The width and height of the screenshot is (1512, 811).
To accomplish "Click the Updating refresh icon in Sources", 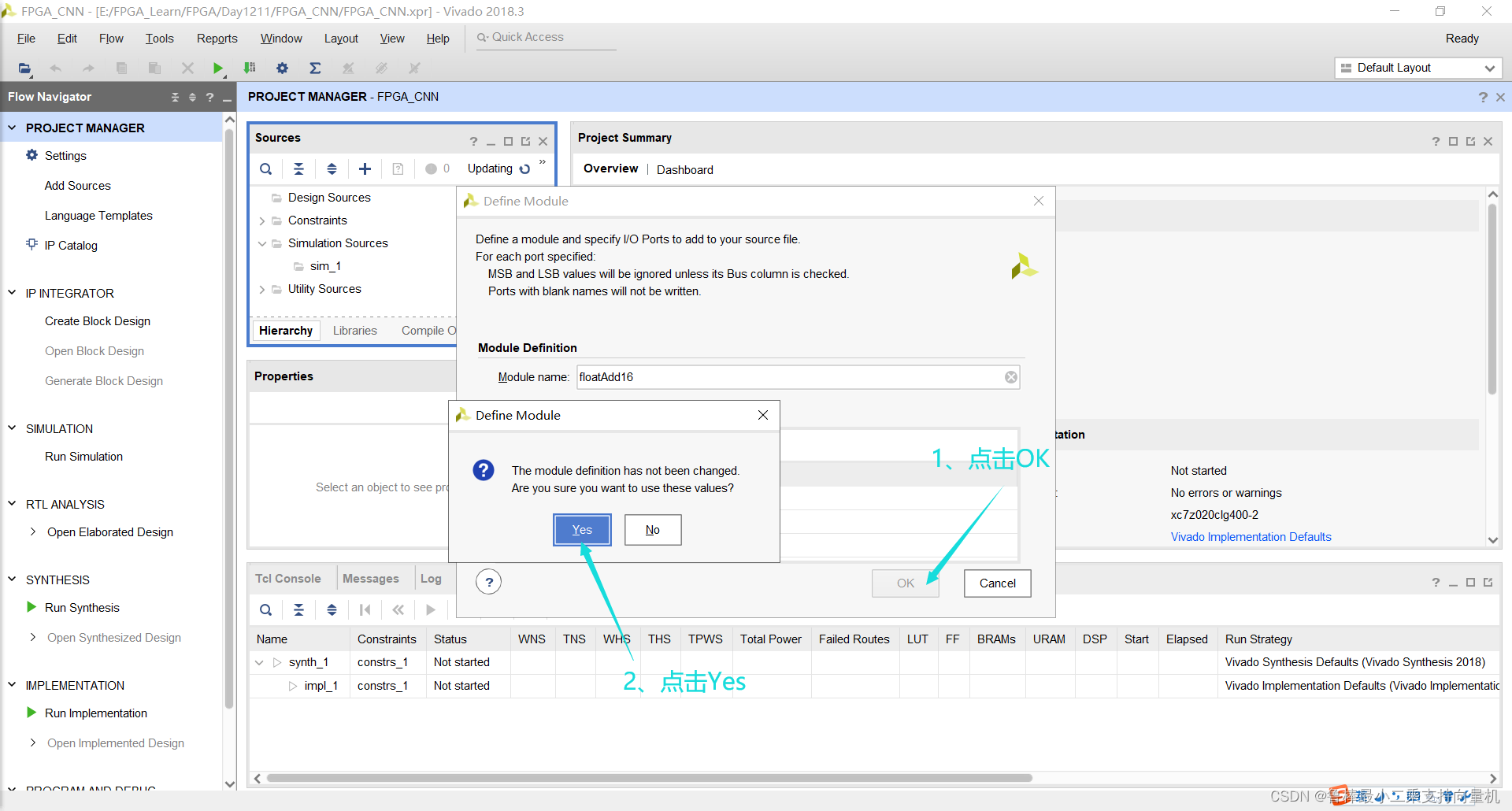I will pyautogui.click(x=524, y=168).
